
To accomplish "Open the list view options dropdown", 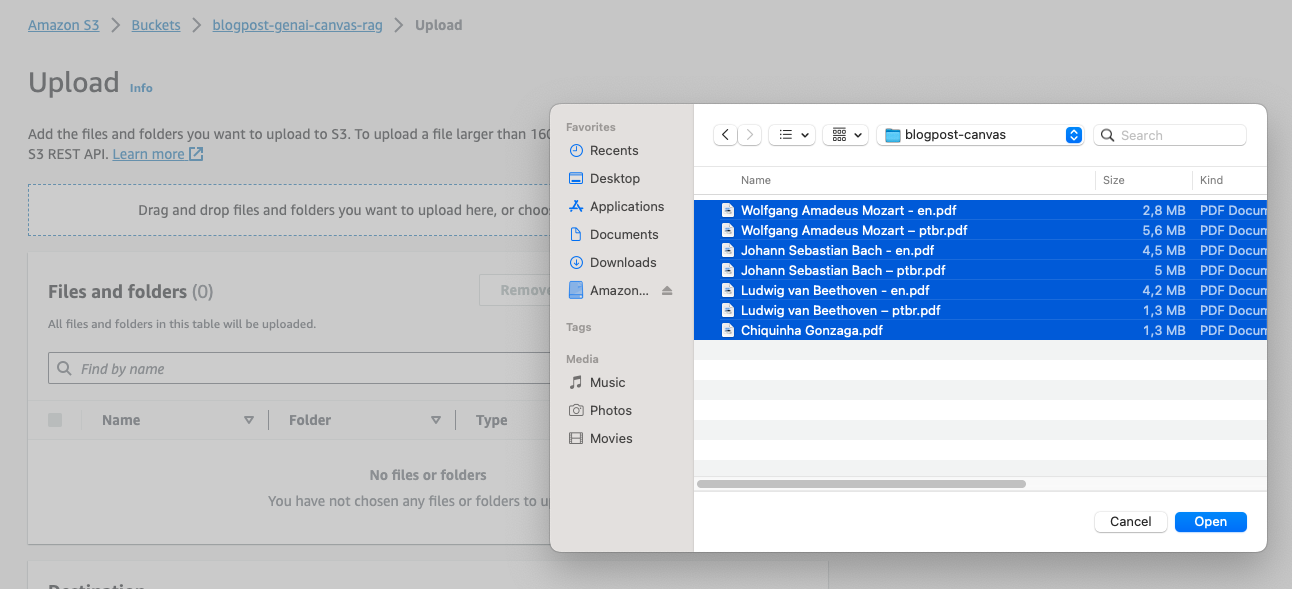I will point(792,135).
